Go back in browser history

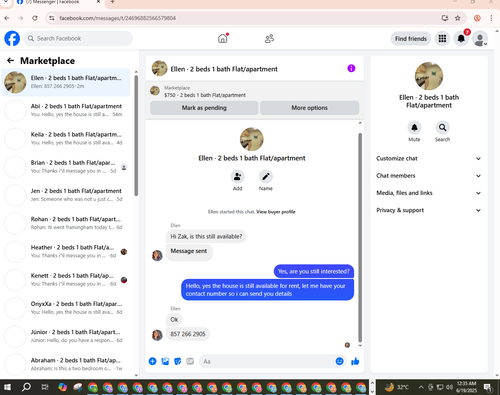tap(7, 18)
